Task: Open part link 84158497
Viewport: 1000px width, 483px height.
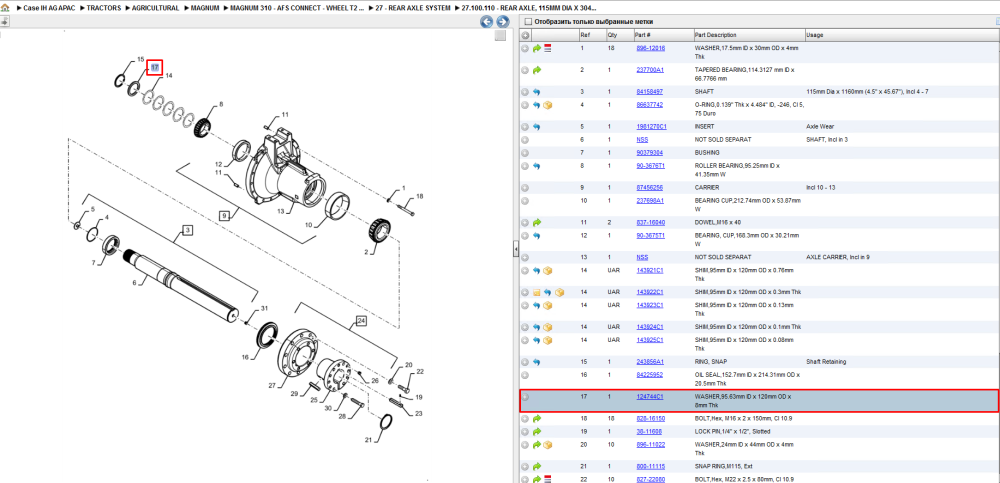Action: point(649,92)
